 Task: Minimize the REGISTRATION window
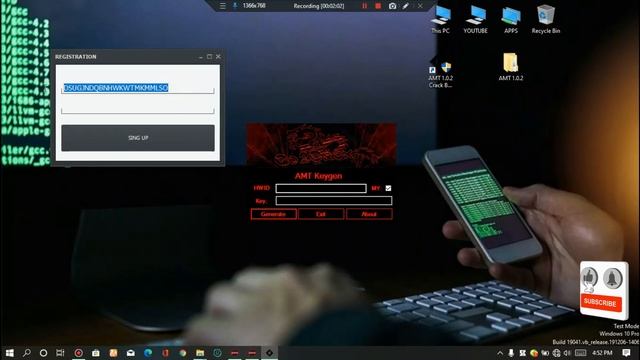pyautogui.click(x=200, y=57)
